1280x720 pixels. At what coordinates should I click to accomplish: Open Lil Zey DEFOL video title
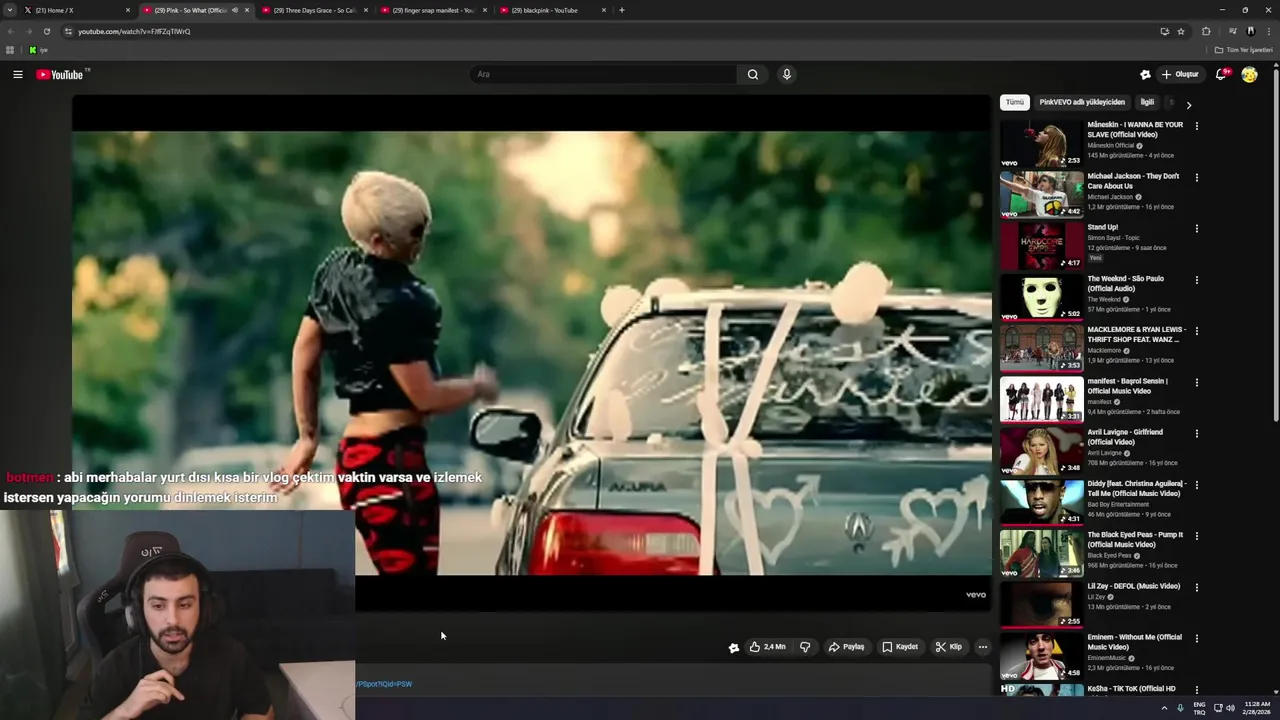pyautogui.click(x=1134, y=586)
